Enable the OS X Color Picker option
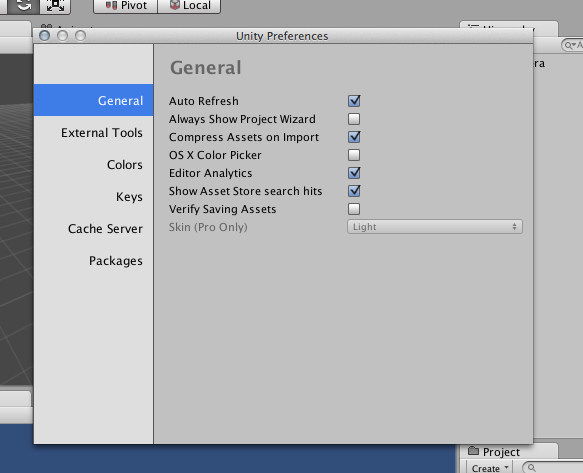 click(354, 155)
